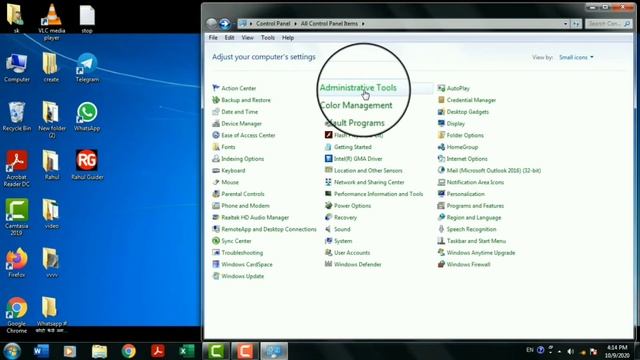Expand the address bar history dropdown

click(x=565, y=24)
